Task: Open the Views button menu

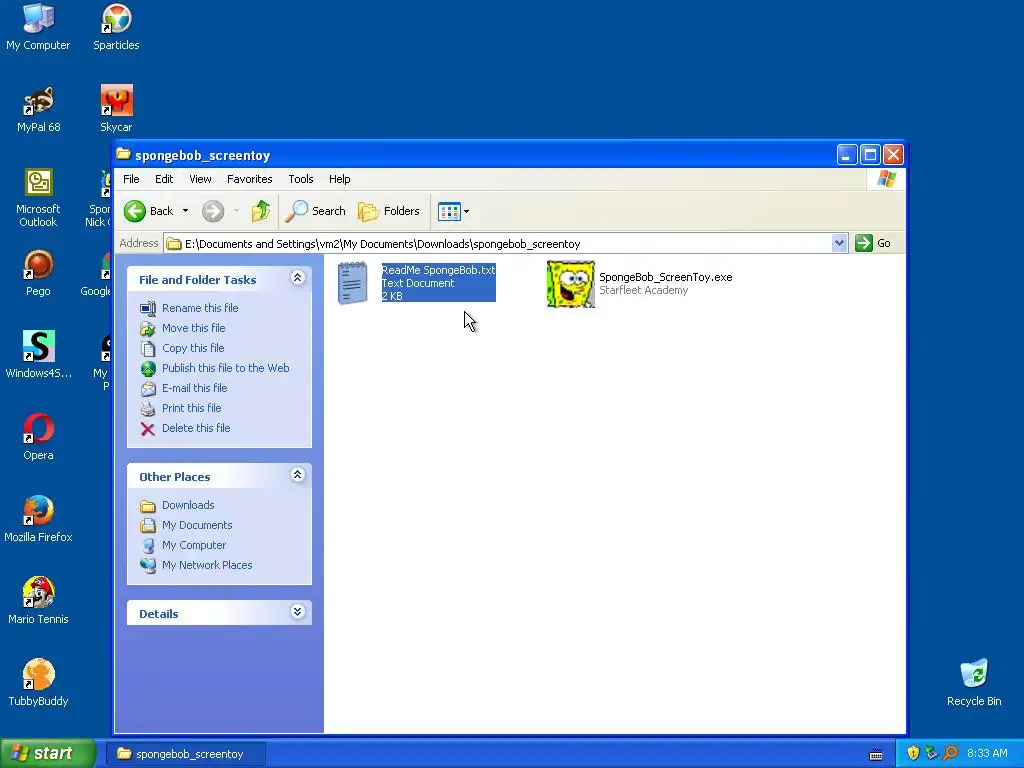Action: pos(453,211)
